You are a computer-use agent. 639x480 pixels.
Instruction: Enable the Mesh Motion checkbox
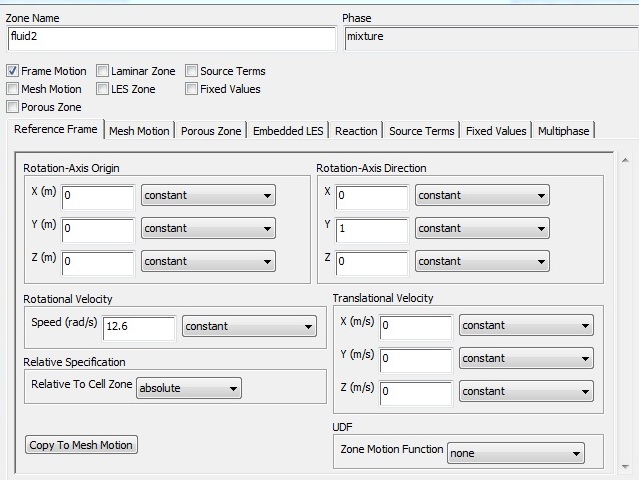pos(13,89)
